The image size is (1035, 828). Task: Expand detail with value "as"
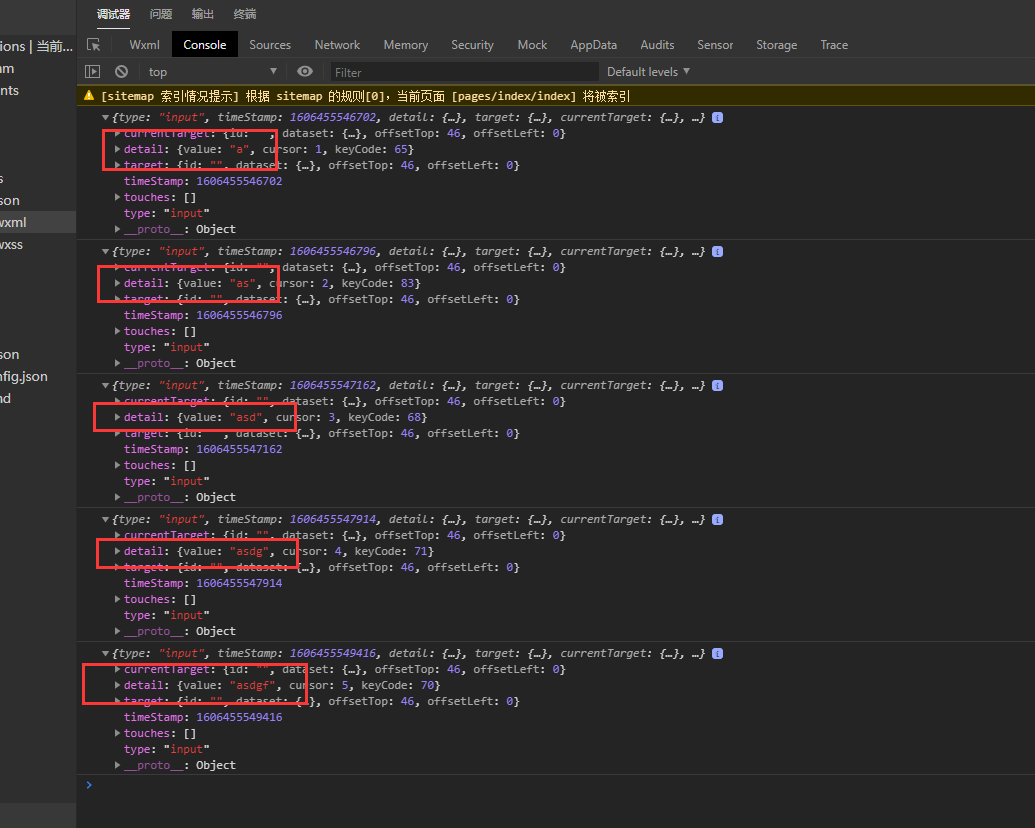point(117,283)
